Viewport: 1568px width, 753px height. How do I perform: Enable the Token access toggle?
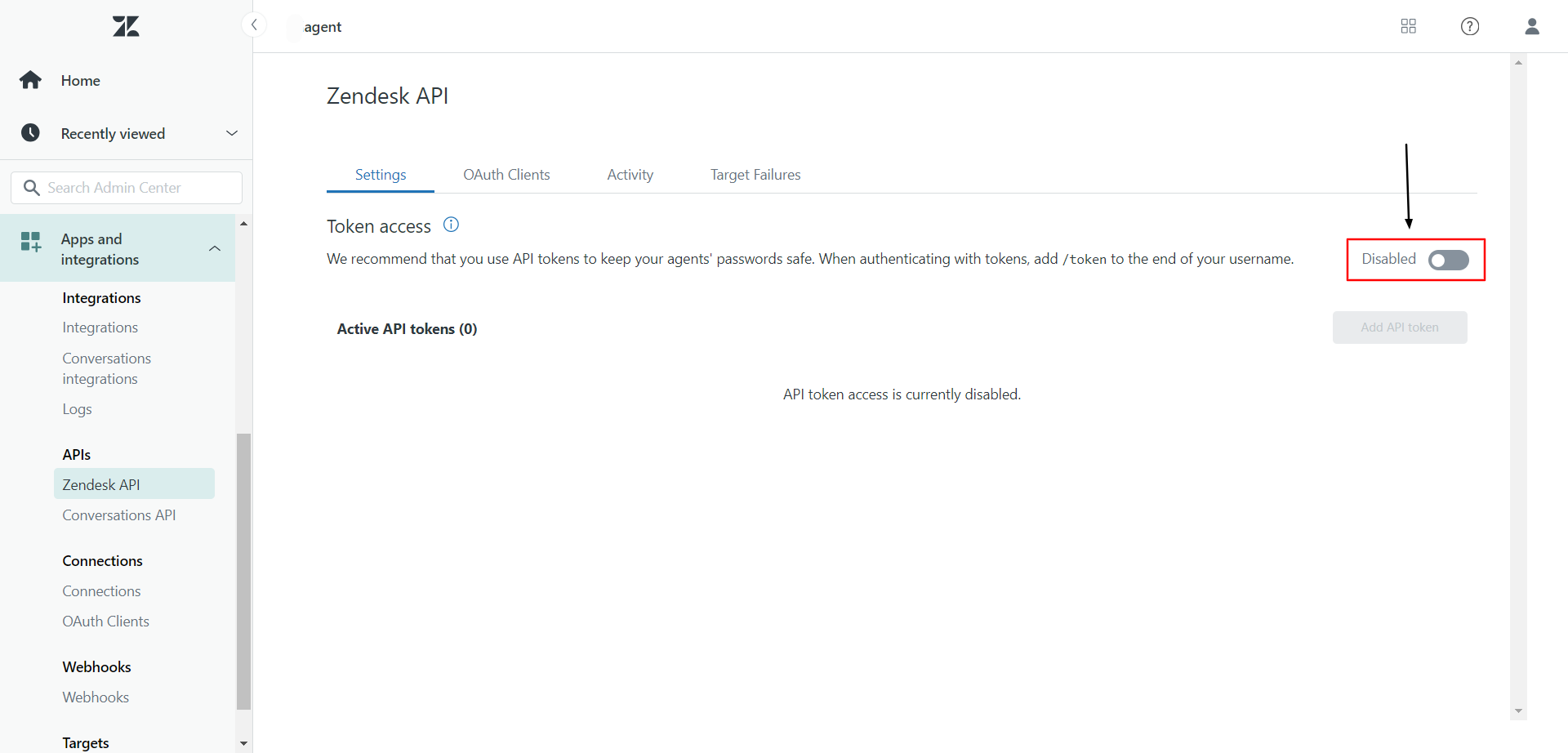click(x=1449, y=260)
